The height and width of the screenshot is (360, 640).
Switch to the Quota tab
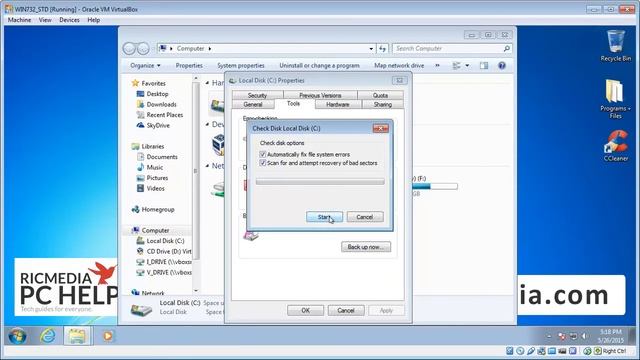click(x=380, y=95)
